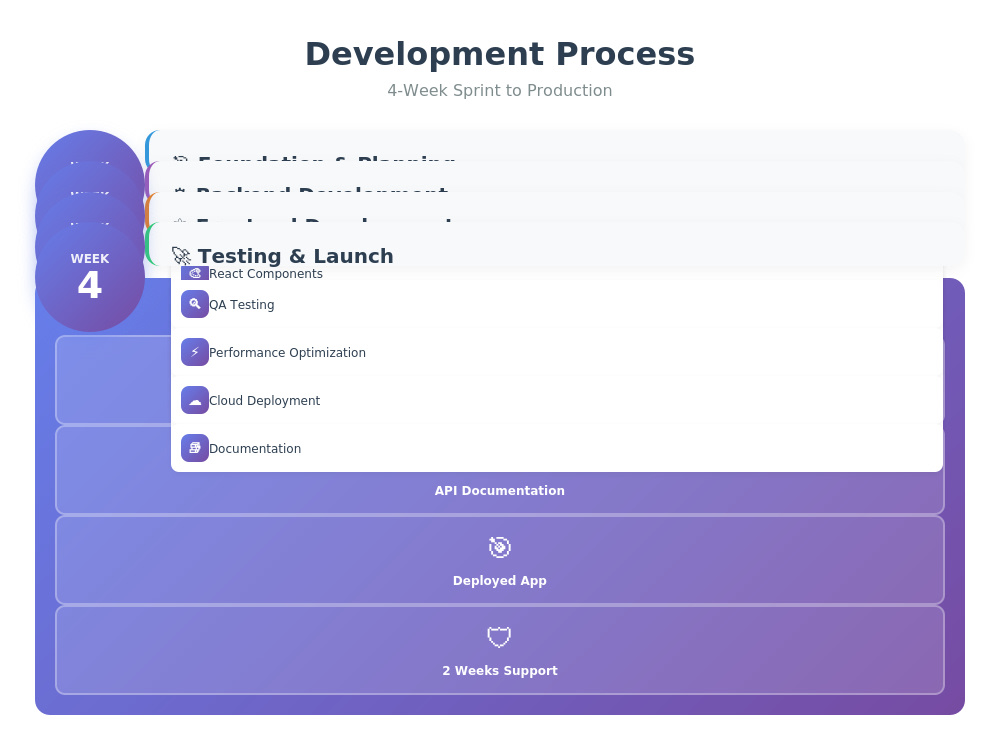Click the 2 Weeks Support deliverable card
This screenshot has height=750, width=1000.
(x=499, y=650)
